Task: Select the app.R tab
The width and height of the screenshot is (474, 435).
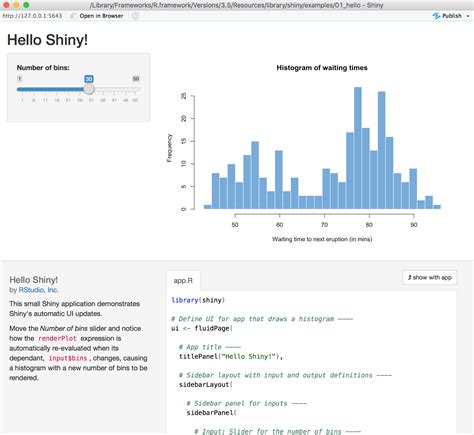Action: coord(183,281)
